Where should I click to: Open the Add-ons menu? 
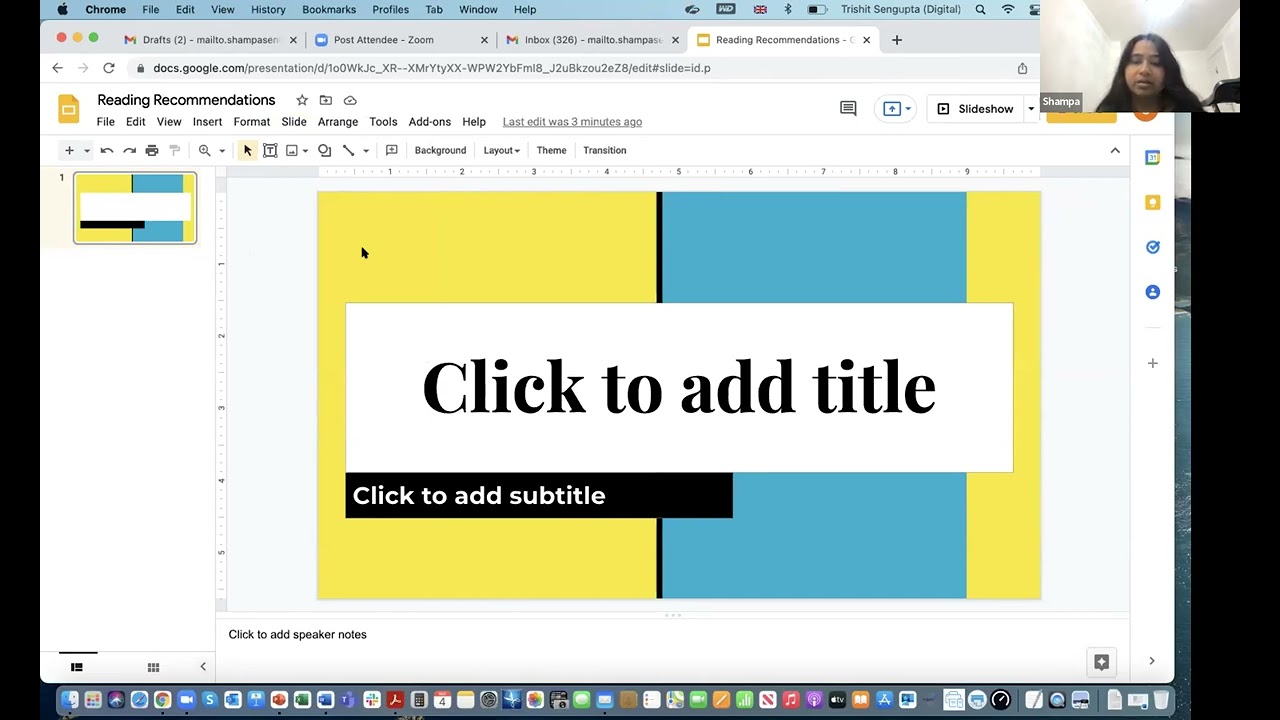point(430,122)
